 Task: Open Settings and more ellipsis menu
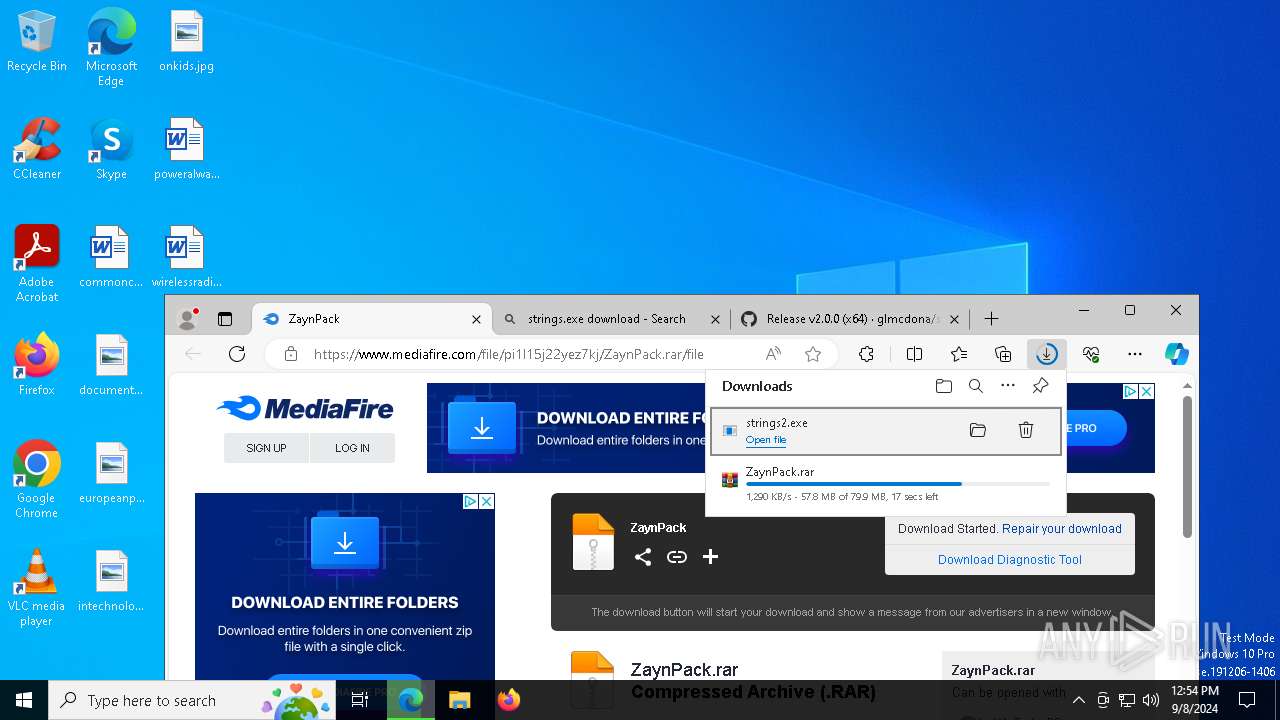tap(1135, 354)
